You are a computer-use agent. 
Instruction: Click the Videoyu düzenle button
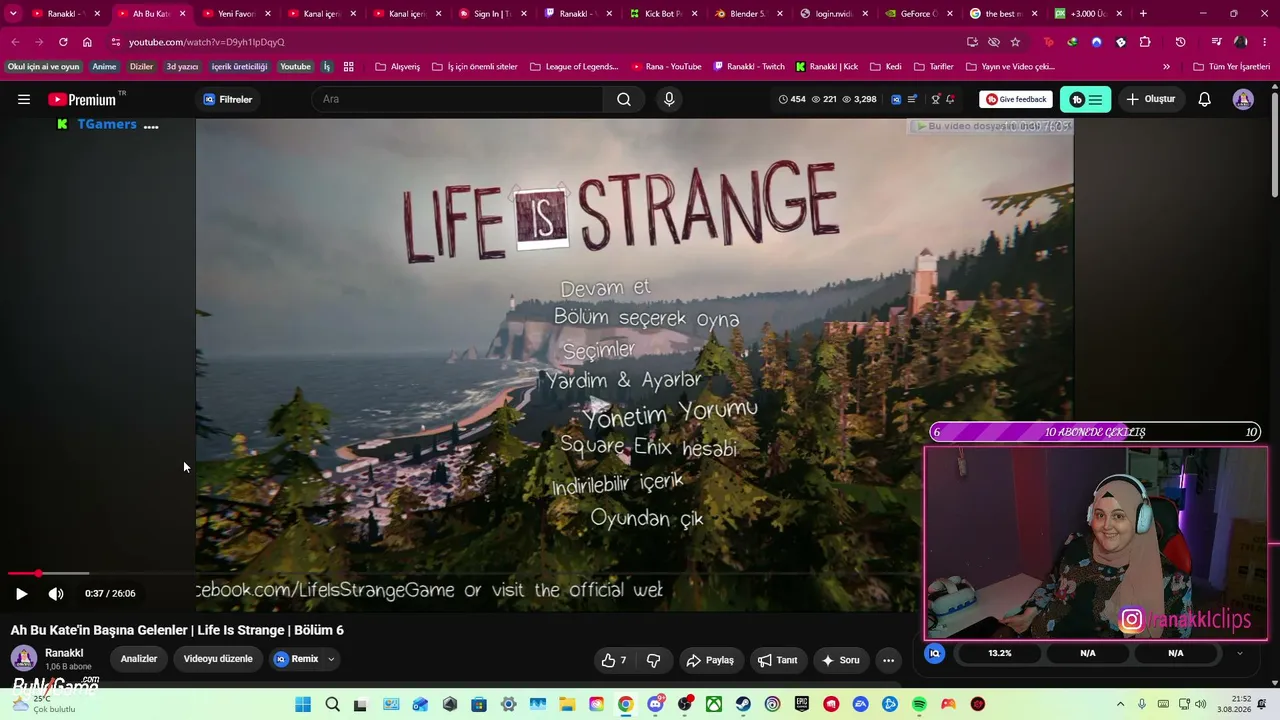tap(218, 659)
